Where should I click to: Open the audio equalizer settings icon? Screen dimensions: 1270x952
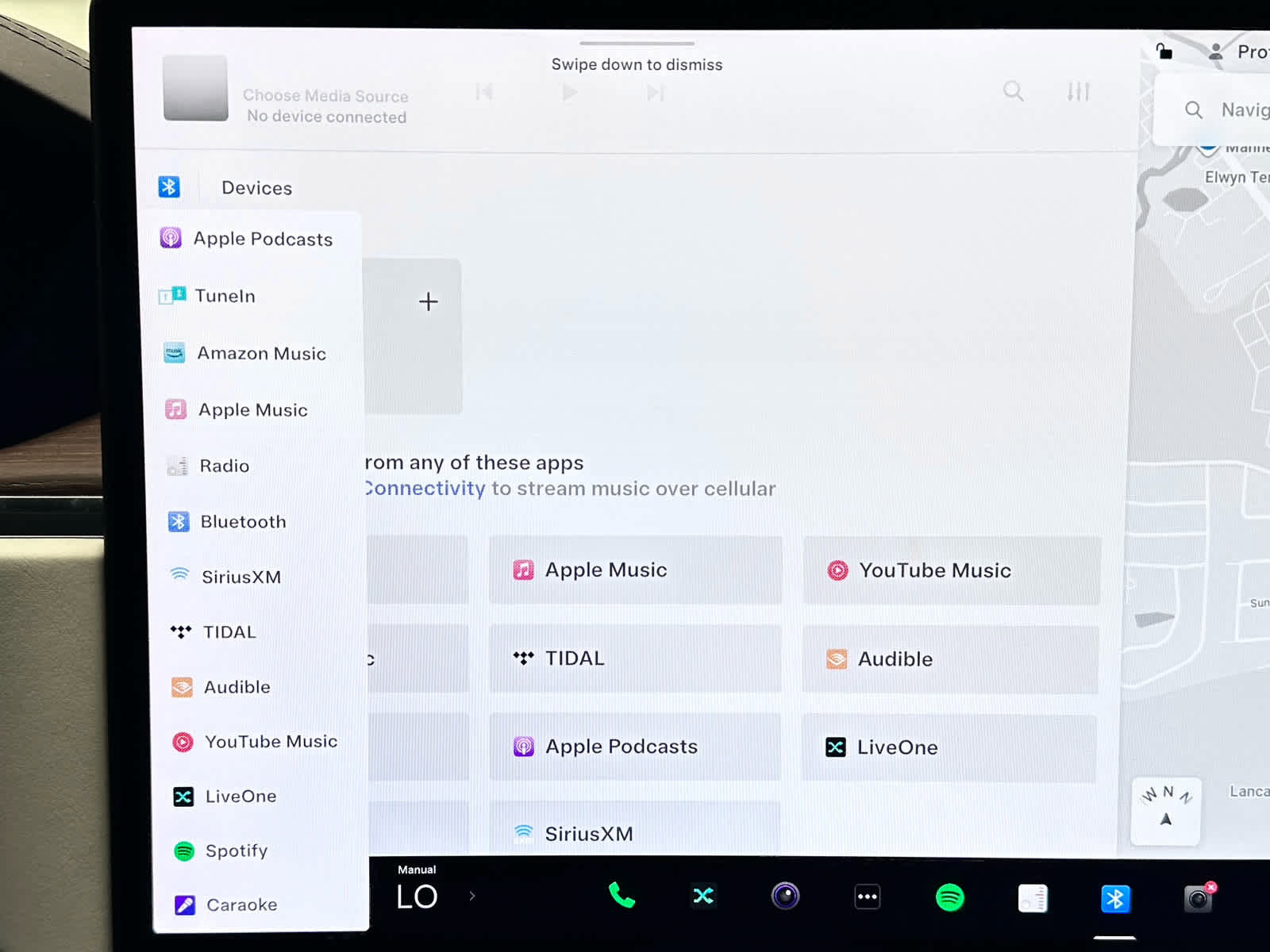1078,92
